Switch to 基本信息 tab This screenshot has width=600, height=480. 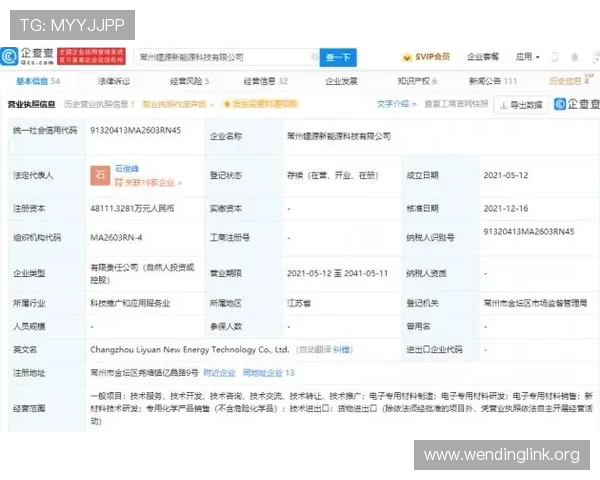(x=38, y=81)
